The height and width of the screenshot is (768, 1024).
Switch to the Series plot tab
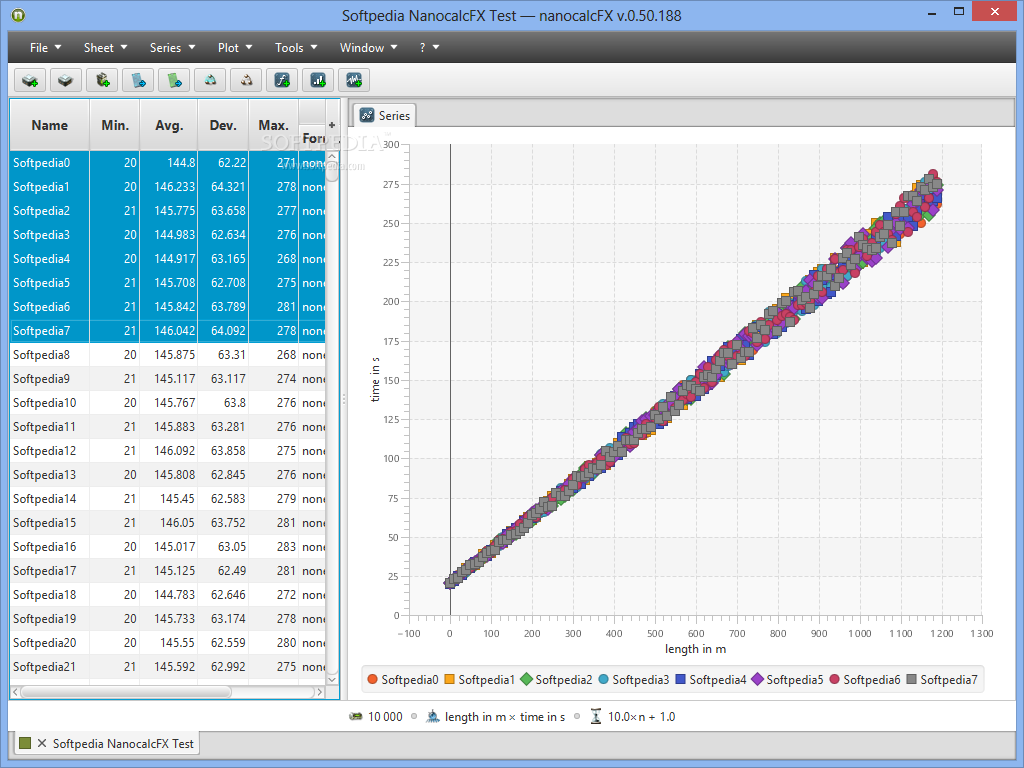tap(385, 116)
